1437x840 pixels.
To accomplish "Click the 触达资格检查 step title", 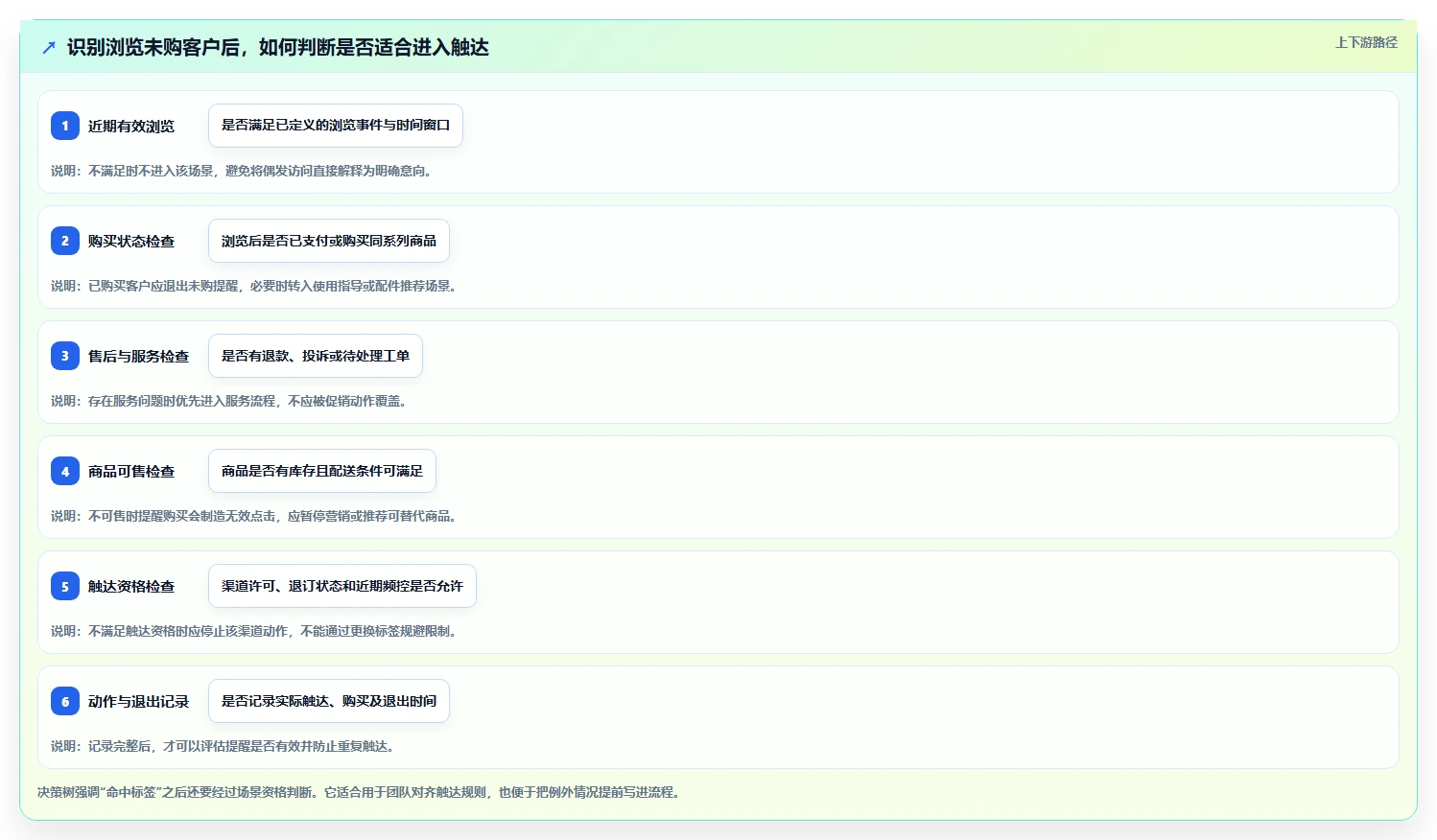I will [131, 586].
